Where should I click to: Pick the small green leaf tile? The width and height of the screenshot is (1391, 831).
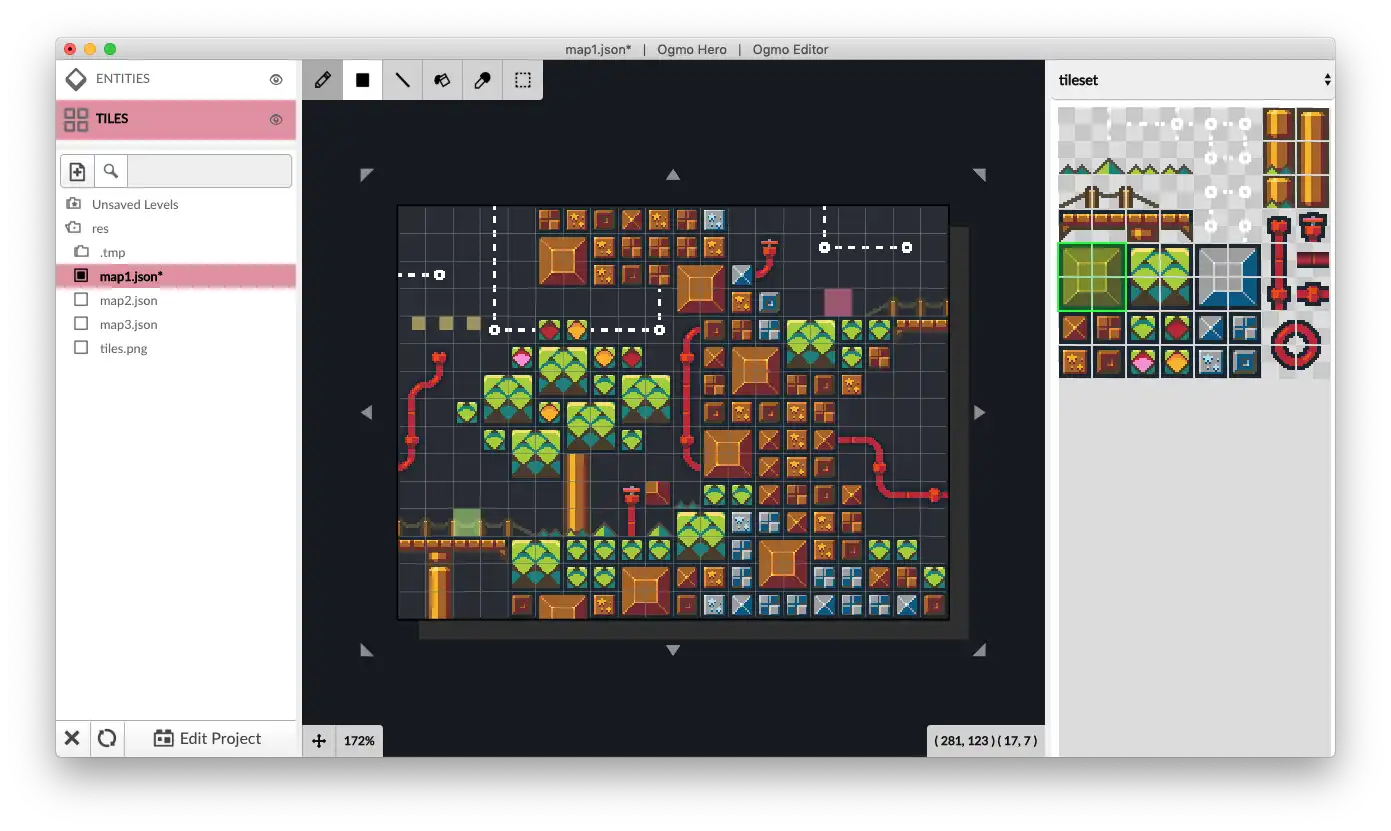point(1144,328)
